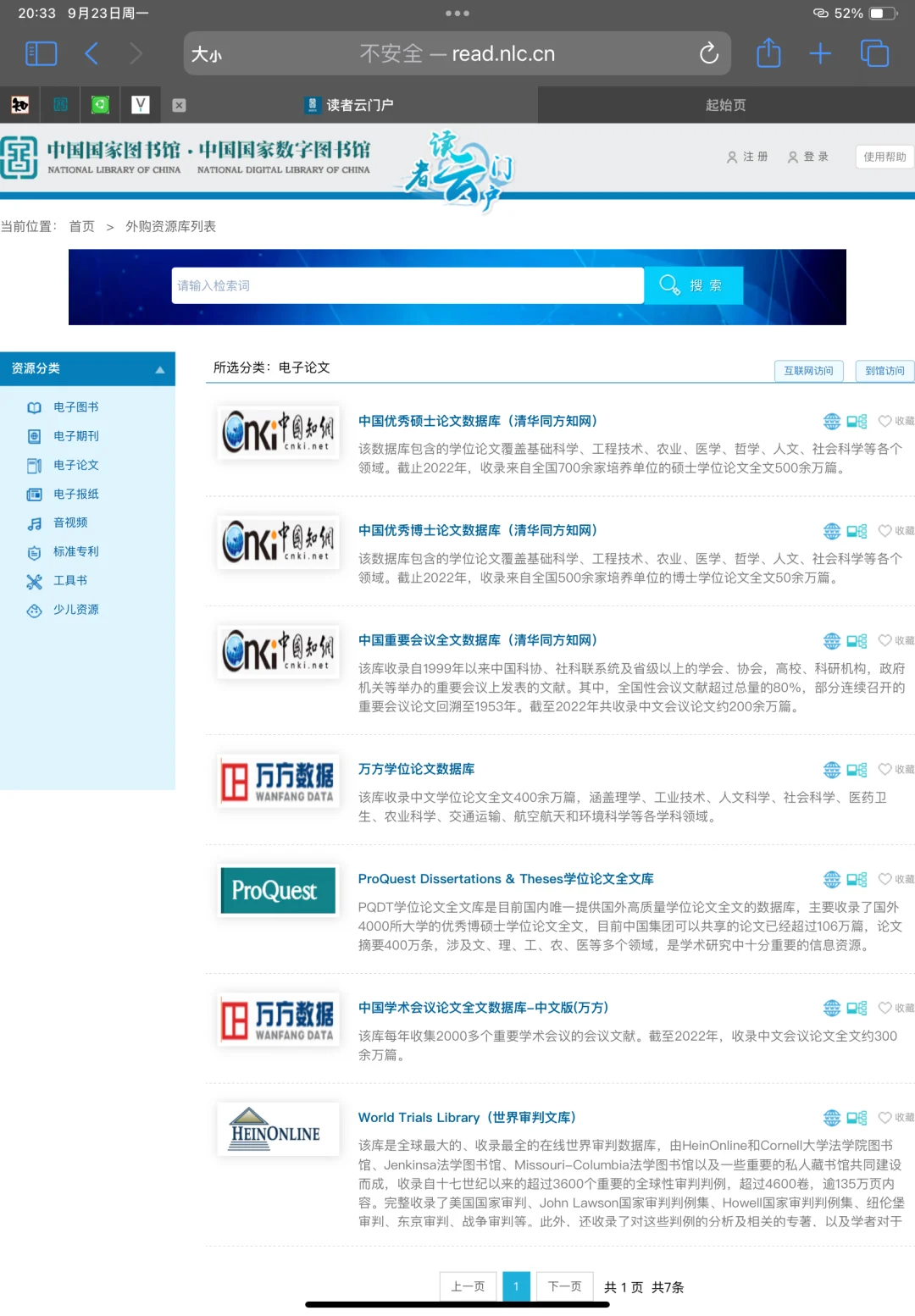
Task: Go back to the previous page
Action: (x=91, y=54)
